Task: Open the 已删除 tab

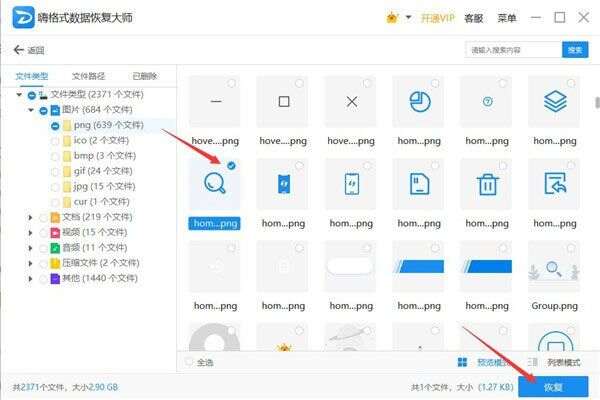Action: (x=145, y=76)
